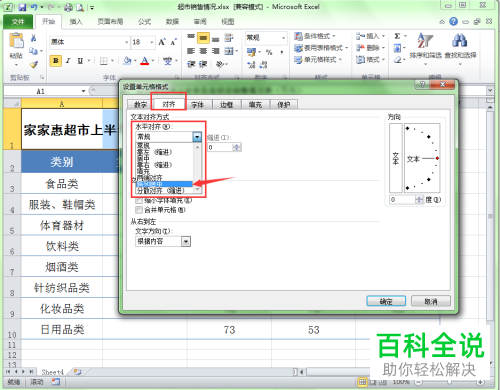Click cell containing 食品类

[x=62, y=184]
